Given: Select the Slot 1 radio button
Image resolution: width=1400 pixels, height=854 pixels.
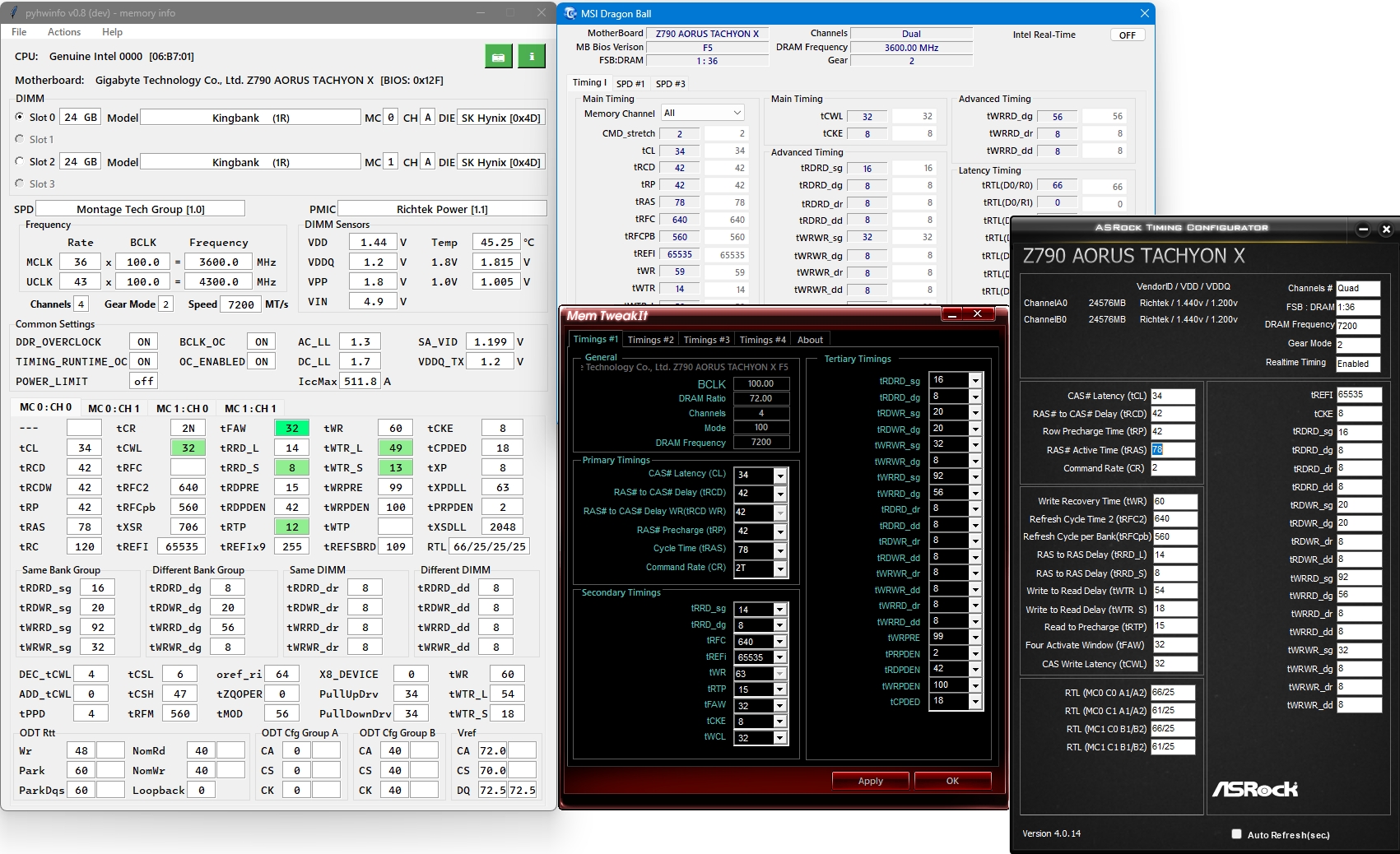Looking at the screenshot, I should coord(20,139).
